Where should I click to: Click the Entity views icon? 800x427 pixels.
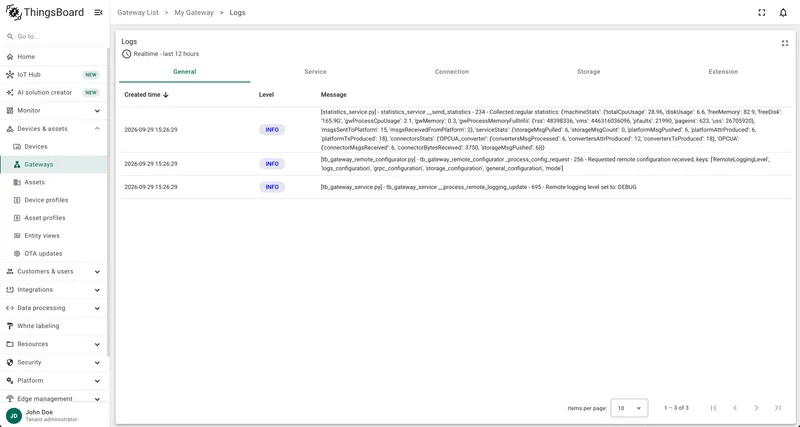(17, 236)
